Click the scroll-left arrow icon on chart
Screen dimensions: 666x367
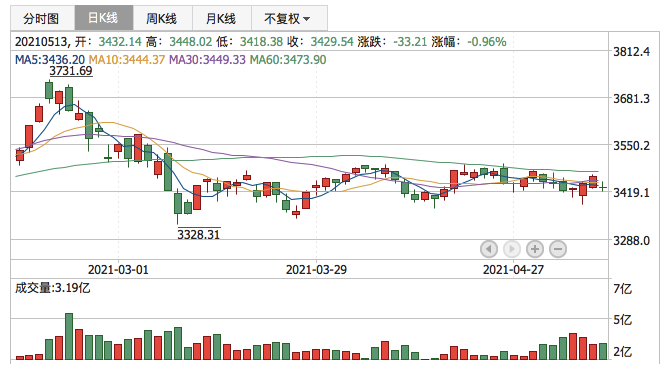click(x=489, y=249)
